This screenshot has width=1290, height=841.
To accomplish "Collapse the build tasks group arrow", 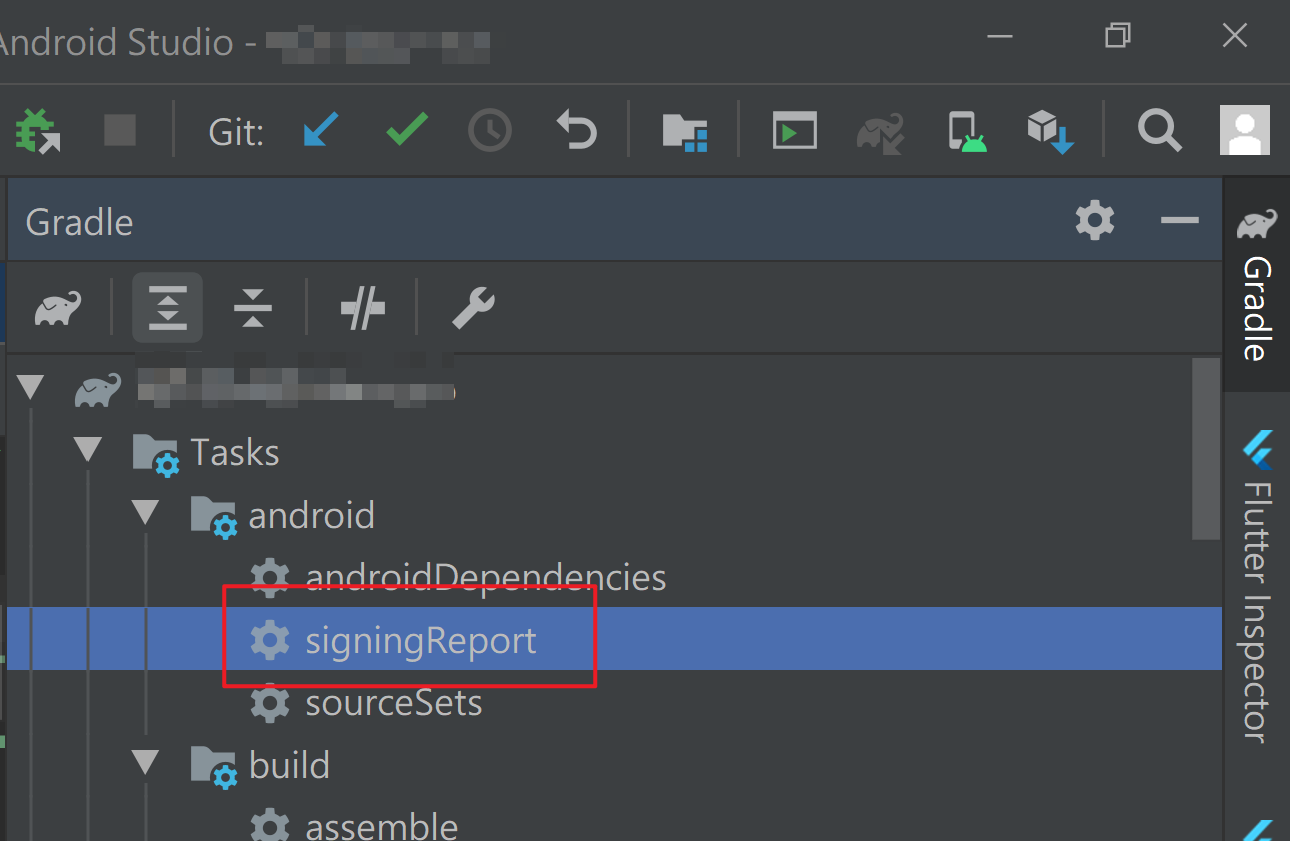I will tap(146, 764).
